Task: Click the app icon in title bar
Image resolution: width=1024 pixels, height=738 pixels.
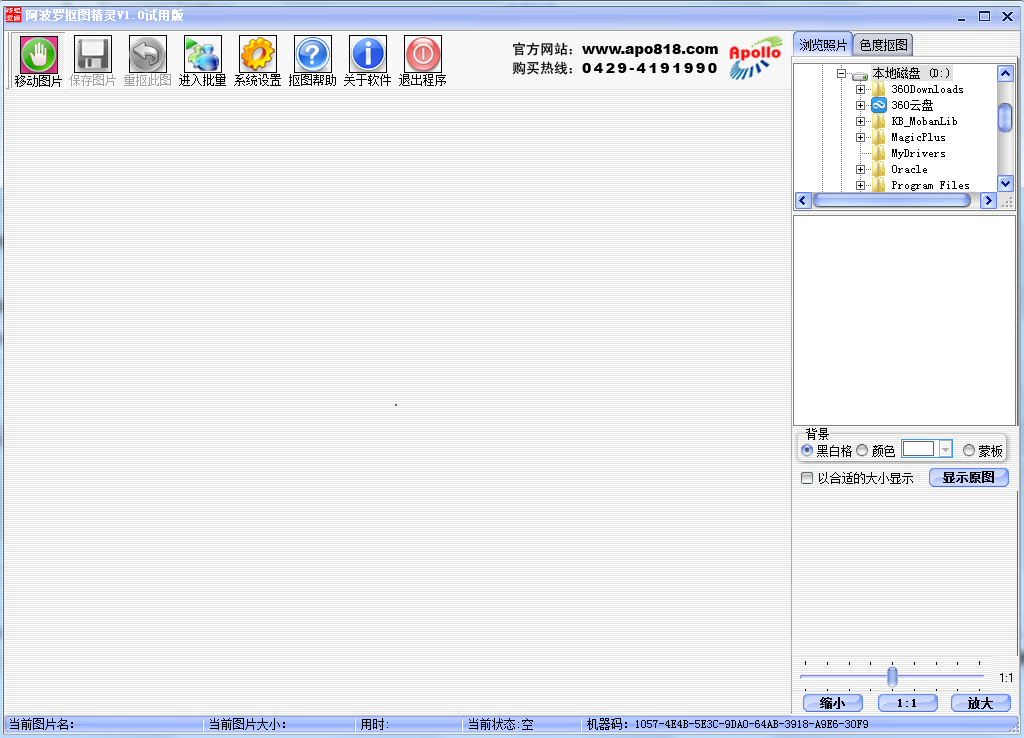Action: click(13, 15)
